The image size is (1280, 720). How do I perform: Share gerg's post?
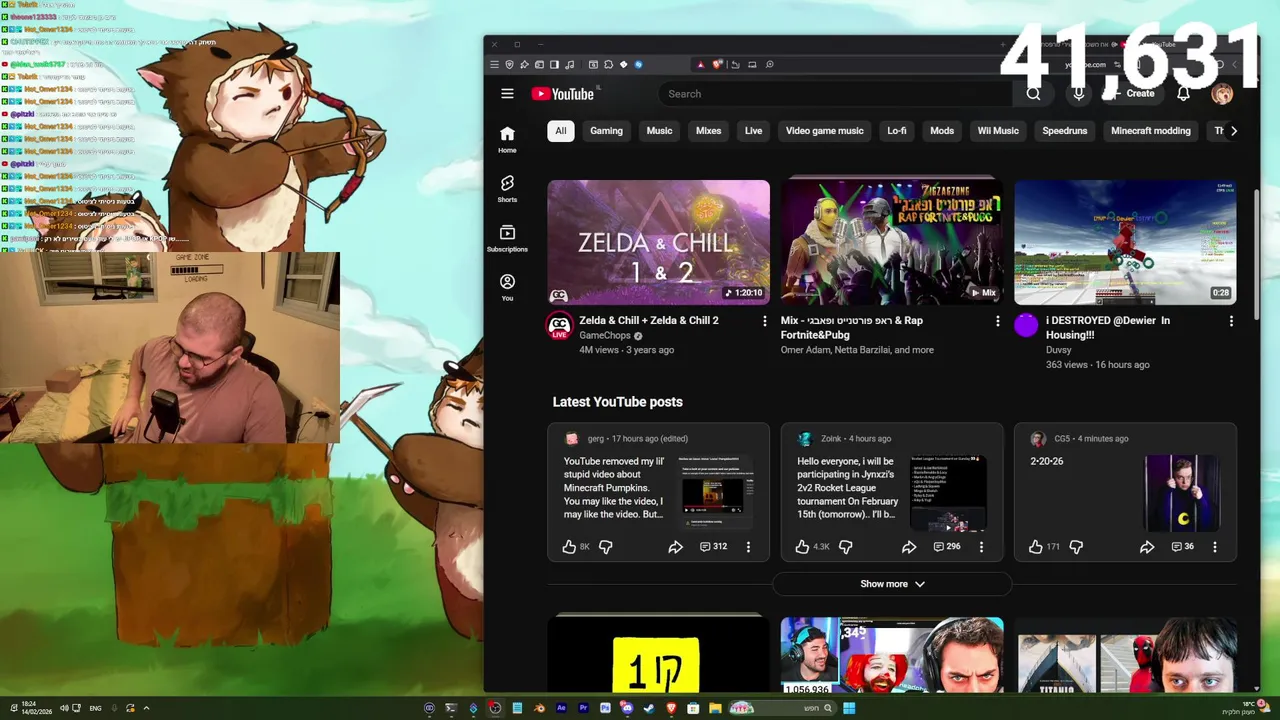pos(675,547)
